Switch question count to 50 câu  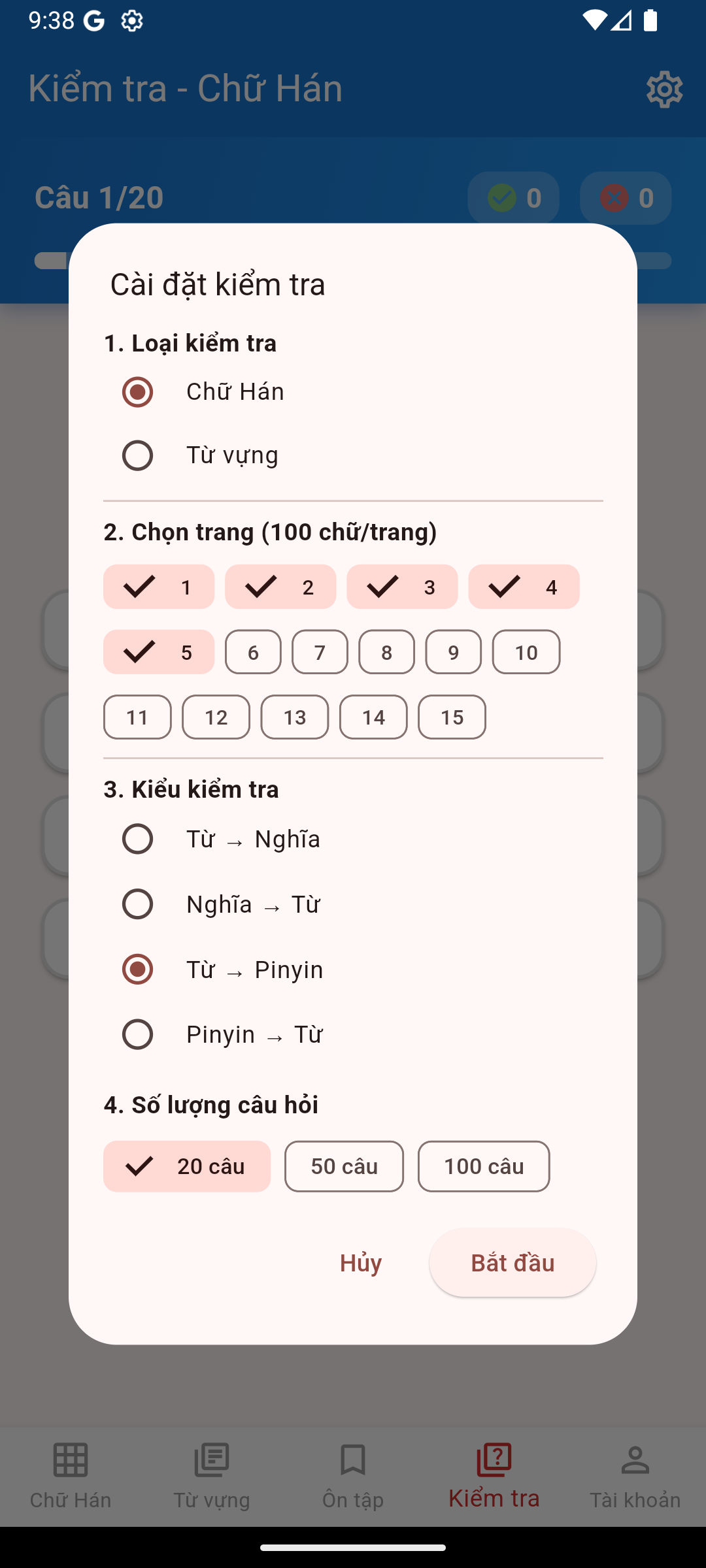[343, 1166]
